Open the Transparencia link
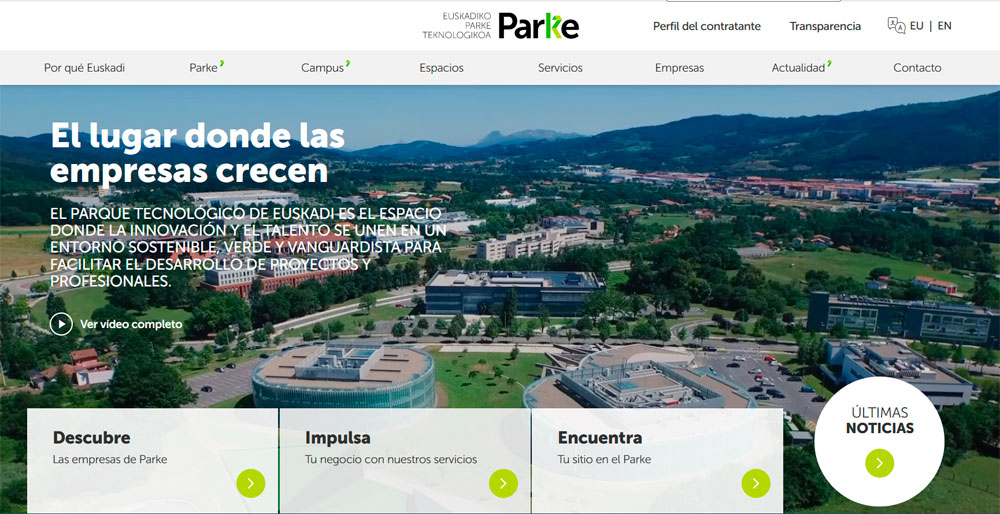This screenshot has height=514, width=1000. click(x=825, y=26)
